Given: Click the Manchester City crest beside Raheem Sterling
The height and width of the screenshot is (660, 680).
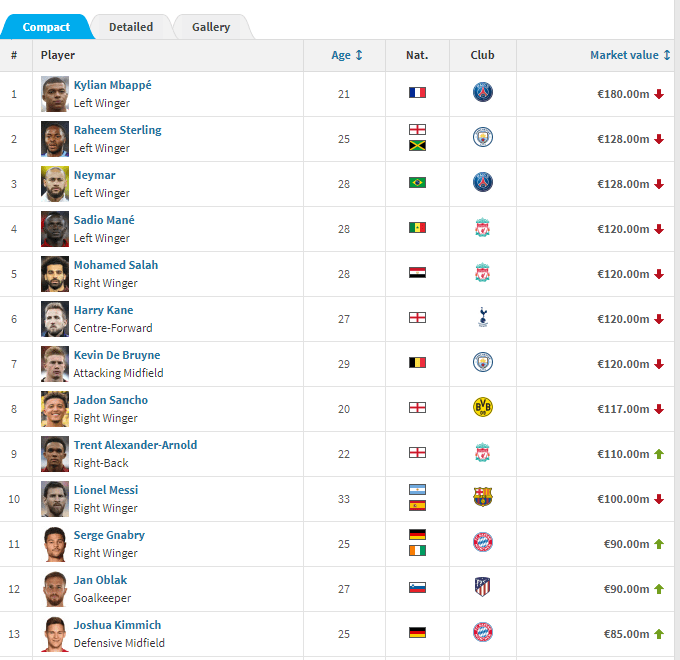Looking at the screenshot, I should (483, 137).
